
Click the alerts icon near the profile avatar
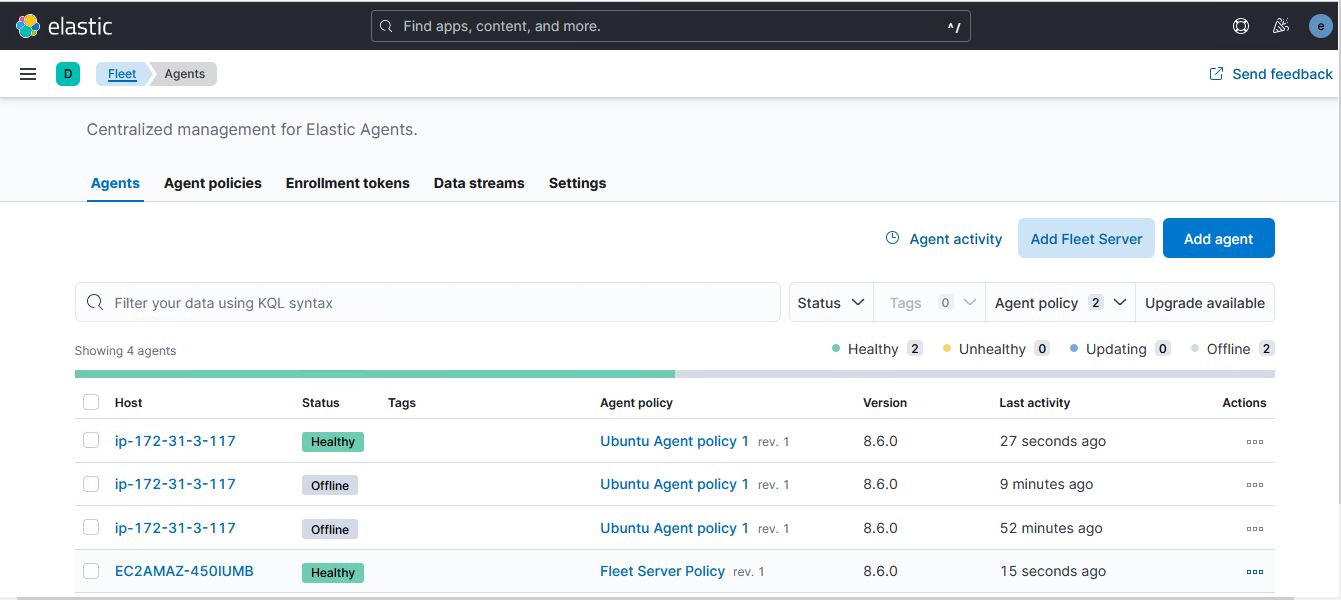1280,26
